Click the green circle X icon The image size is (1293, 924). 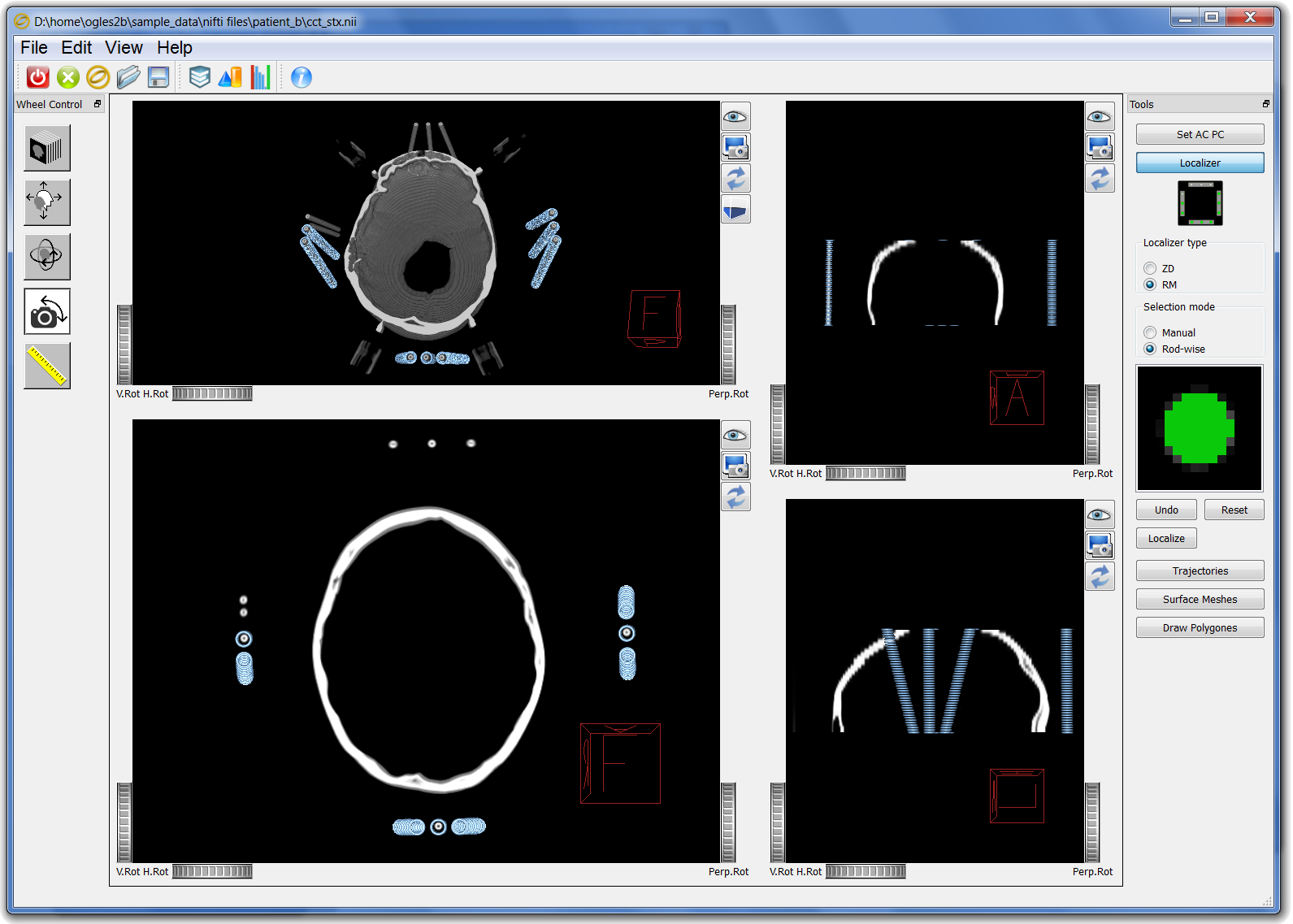(68, 77)
